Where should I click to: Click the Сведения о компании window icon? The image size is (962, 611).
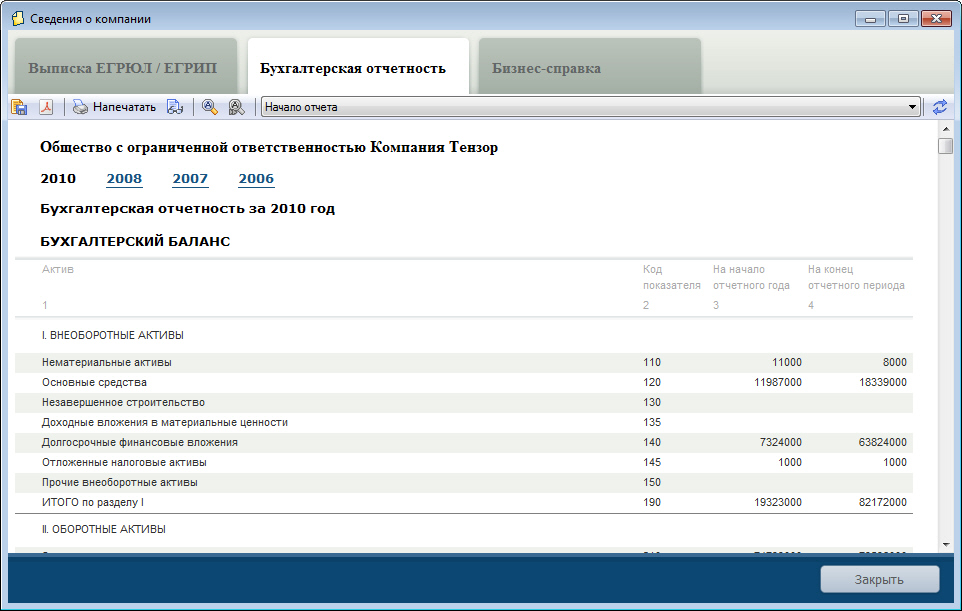[18, 18]
